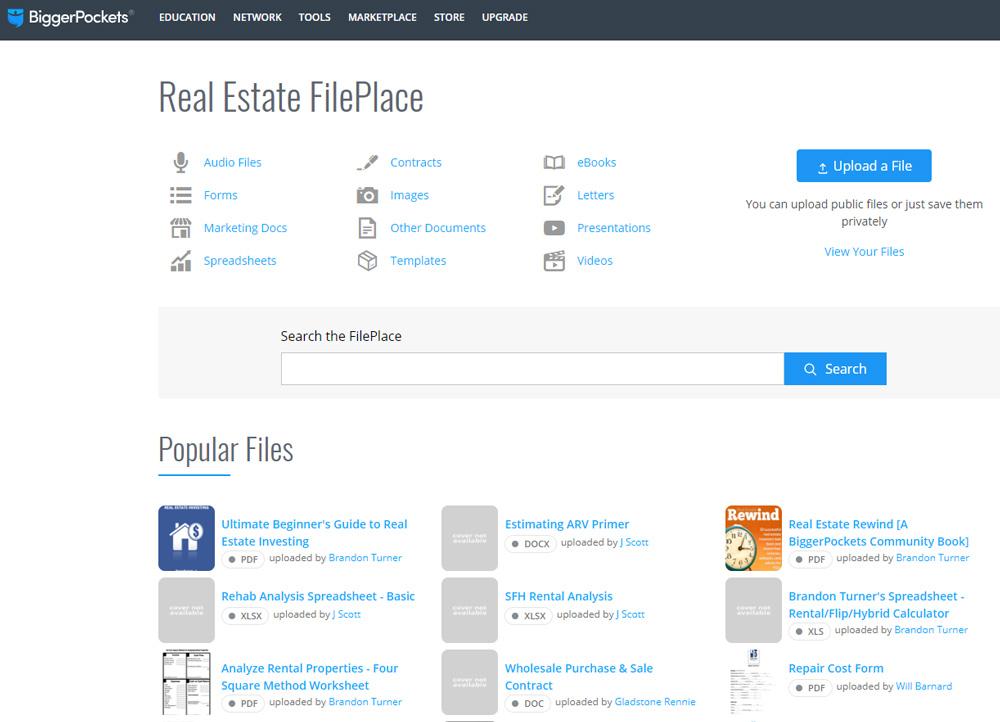Screen dimensions: 1000x722
Task: Click the Repair Cost Form thumbnail
Action: [753, 682]
